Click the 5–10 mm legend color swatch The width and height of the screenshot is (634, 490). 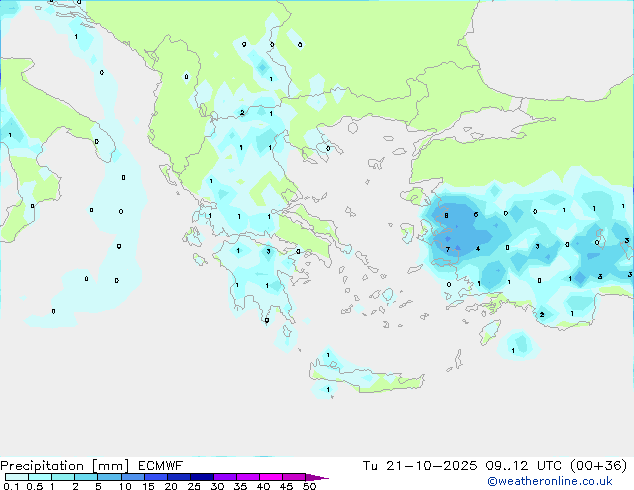point(109,477)
